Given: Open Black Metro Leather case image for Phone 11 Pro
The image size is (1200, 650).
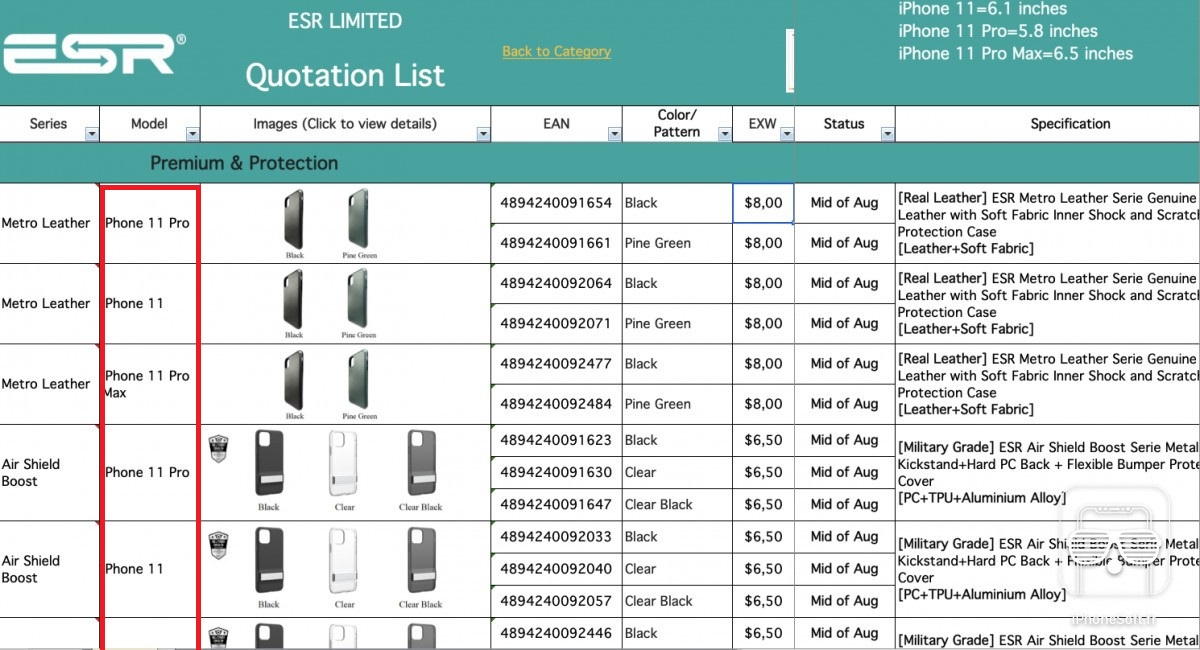Looking at the screenshot, I should [x=295, y=219].
